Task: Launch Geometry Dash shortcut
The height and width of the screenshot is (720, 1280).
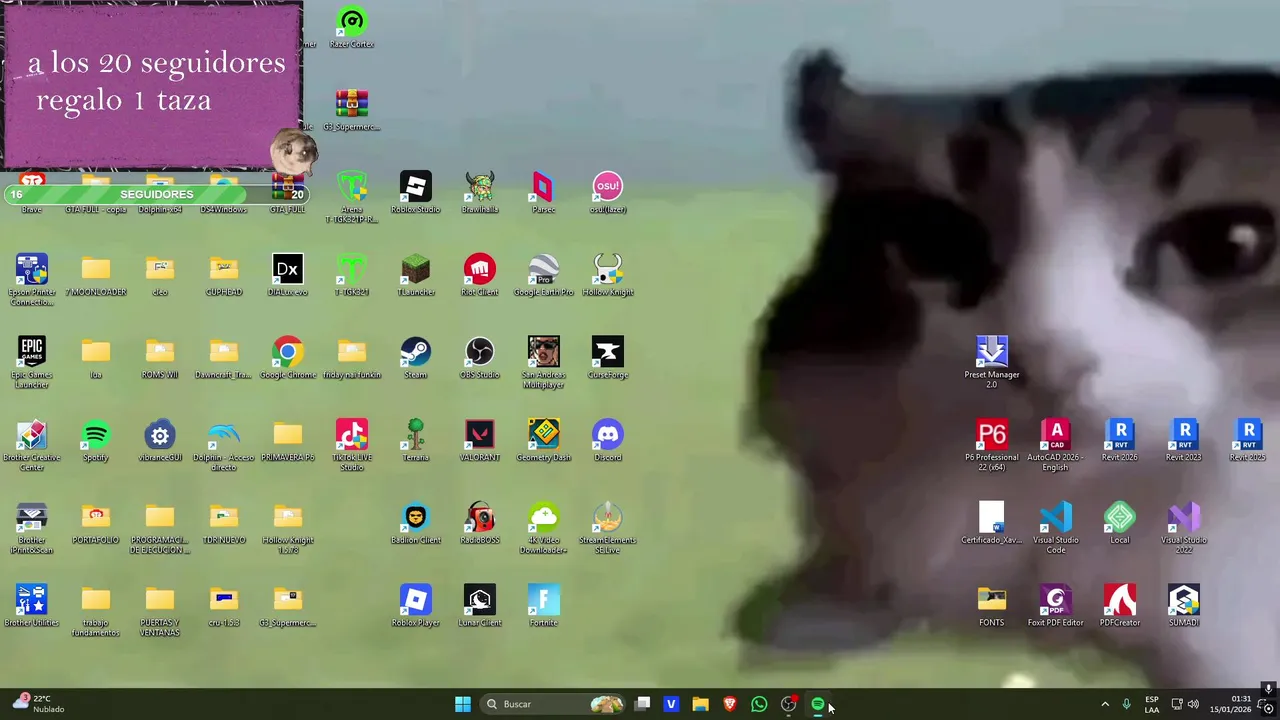Action: [544, 442]
